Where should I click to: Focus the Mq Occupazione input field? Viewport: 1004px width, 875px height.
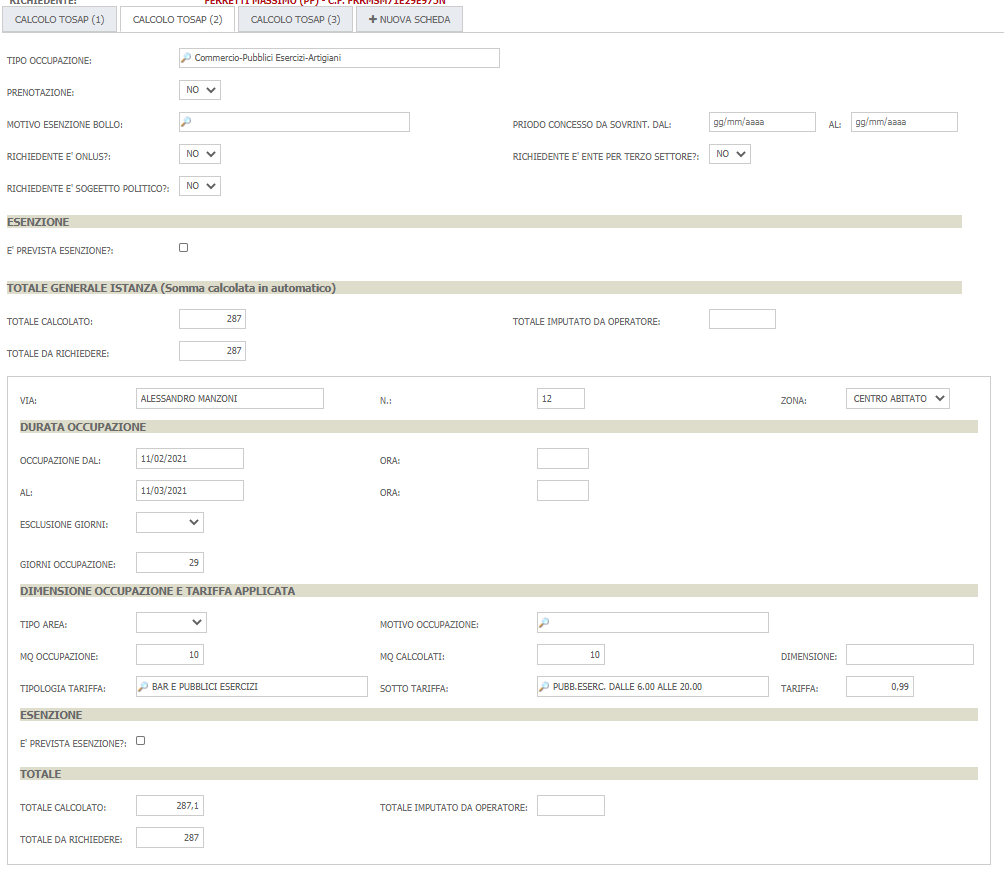point(170,655)
